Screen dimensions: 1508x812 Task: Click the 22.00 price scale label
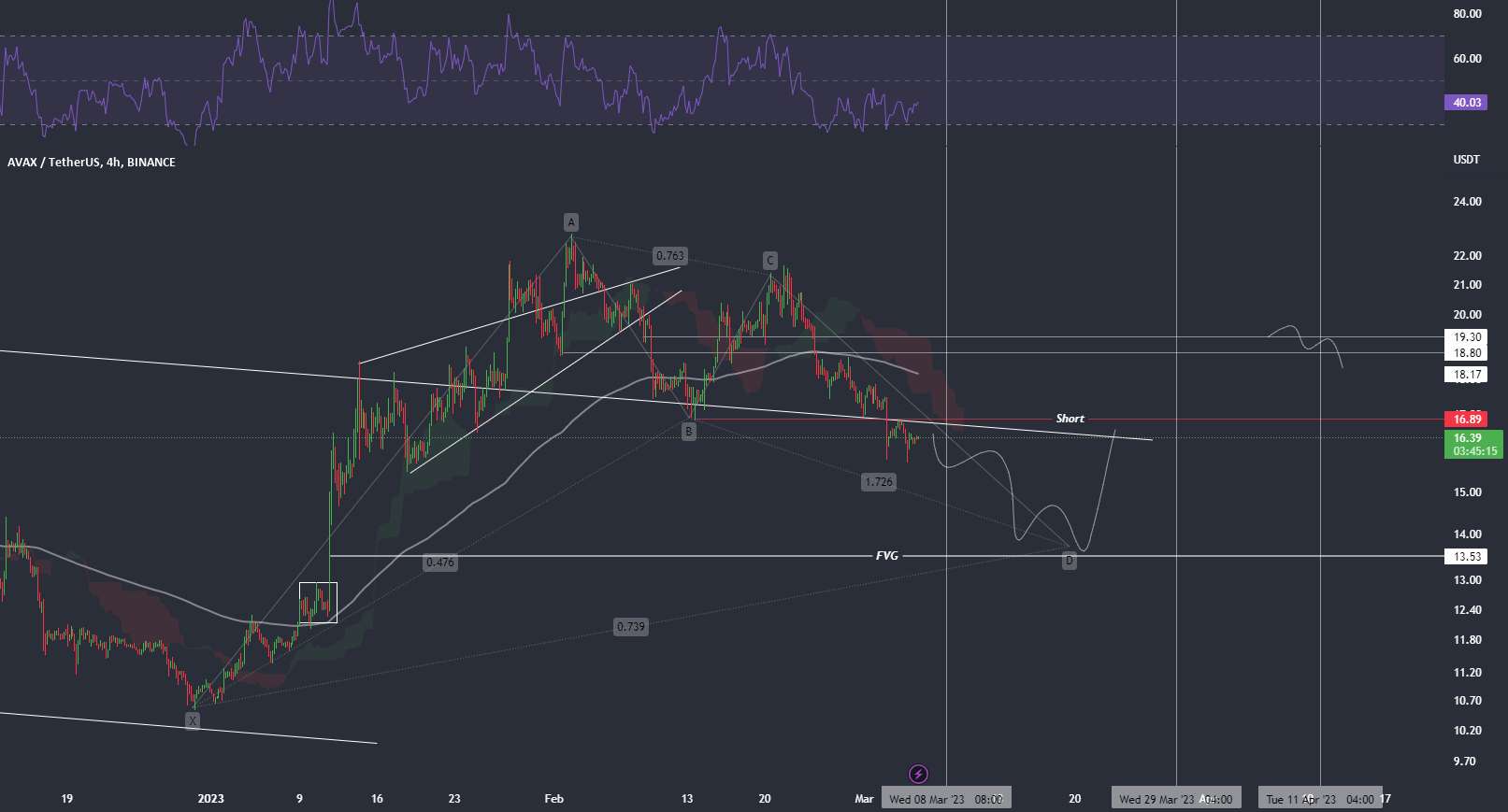click(x=1467, y=256)
